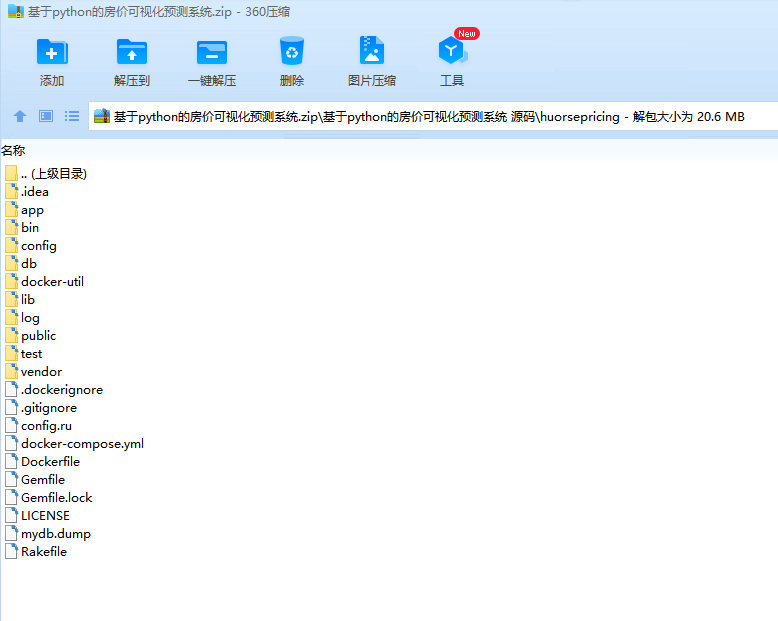Select the public folder
The height and width of the screenshot is (621, 778).
click(31, 336)
